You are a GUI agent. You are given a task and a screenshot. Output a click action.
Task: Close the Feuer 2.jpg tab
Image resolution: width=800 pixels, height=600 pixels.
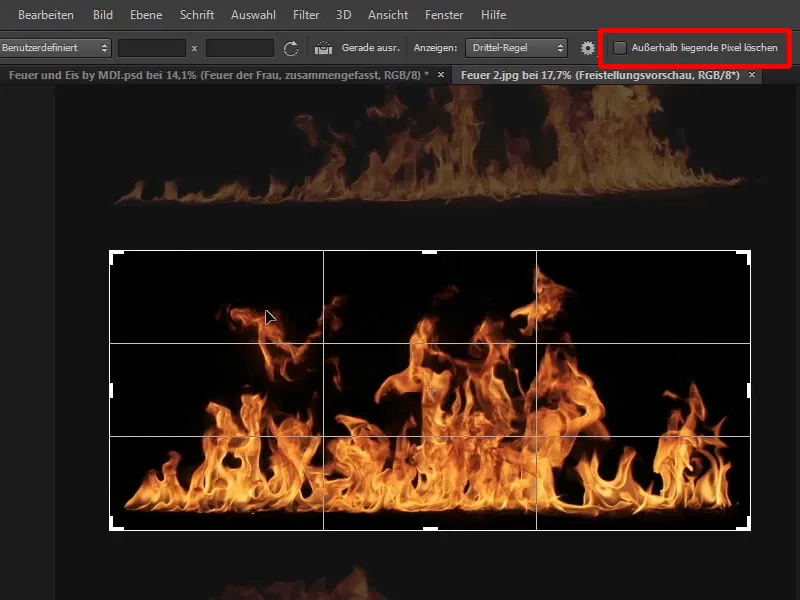pos(752,74)
